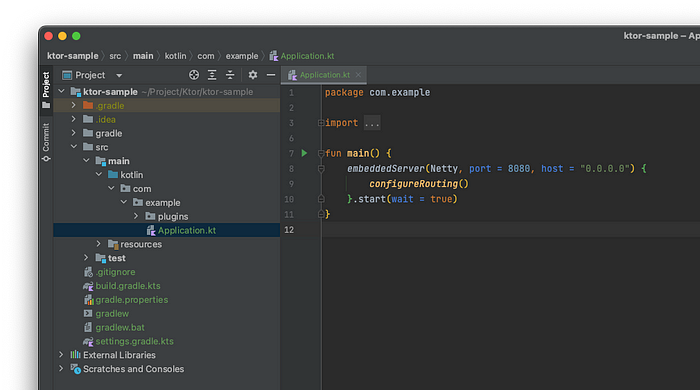Viewport: 700px width, 390px height.
Task: Click plugins package folder icon
Action: point(150,216)
